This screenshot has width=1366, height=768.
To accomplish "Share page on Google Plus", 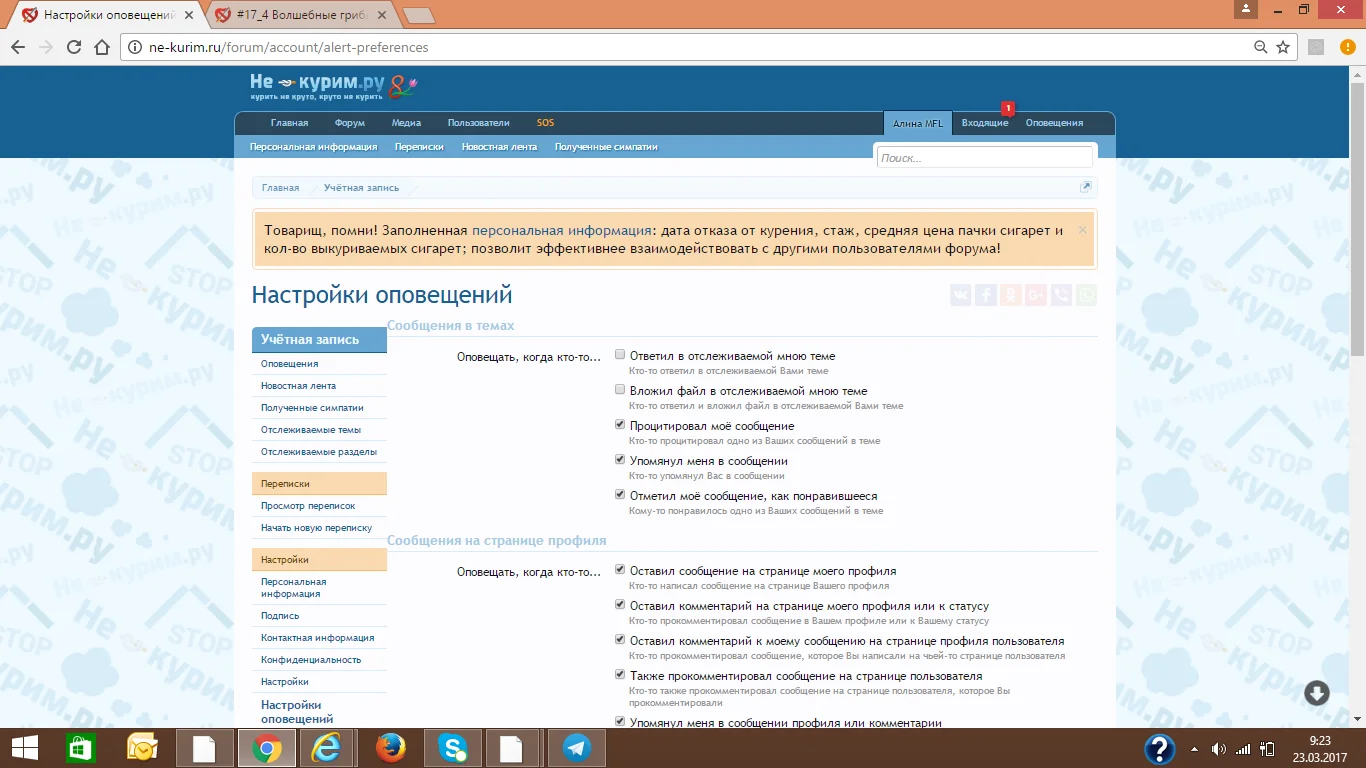I will (x=1036, y=295).
